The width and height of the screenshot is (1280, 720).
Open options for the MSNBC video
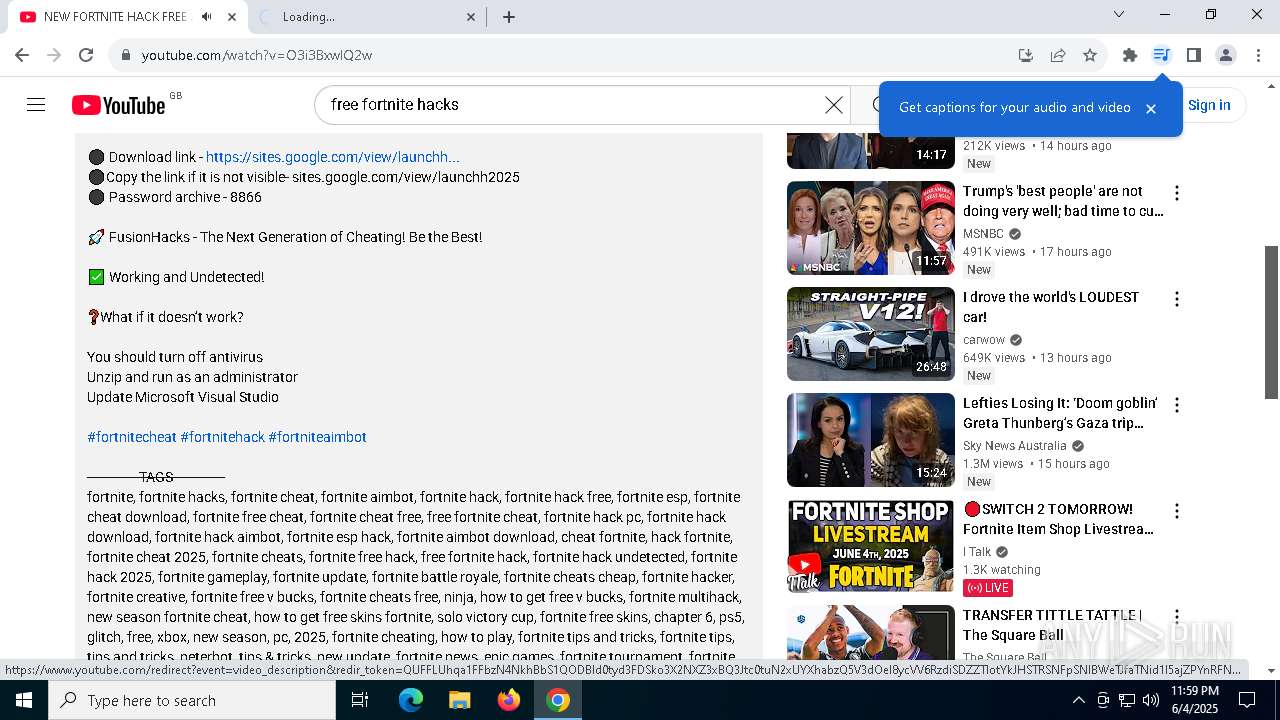[x=1177, y=193]
